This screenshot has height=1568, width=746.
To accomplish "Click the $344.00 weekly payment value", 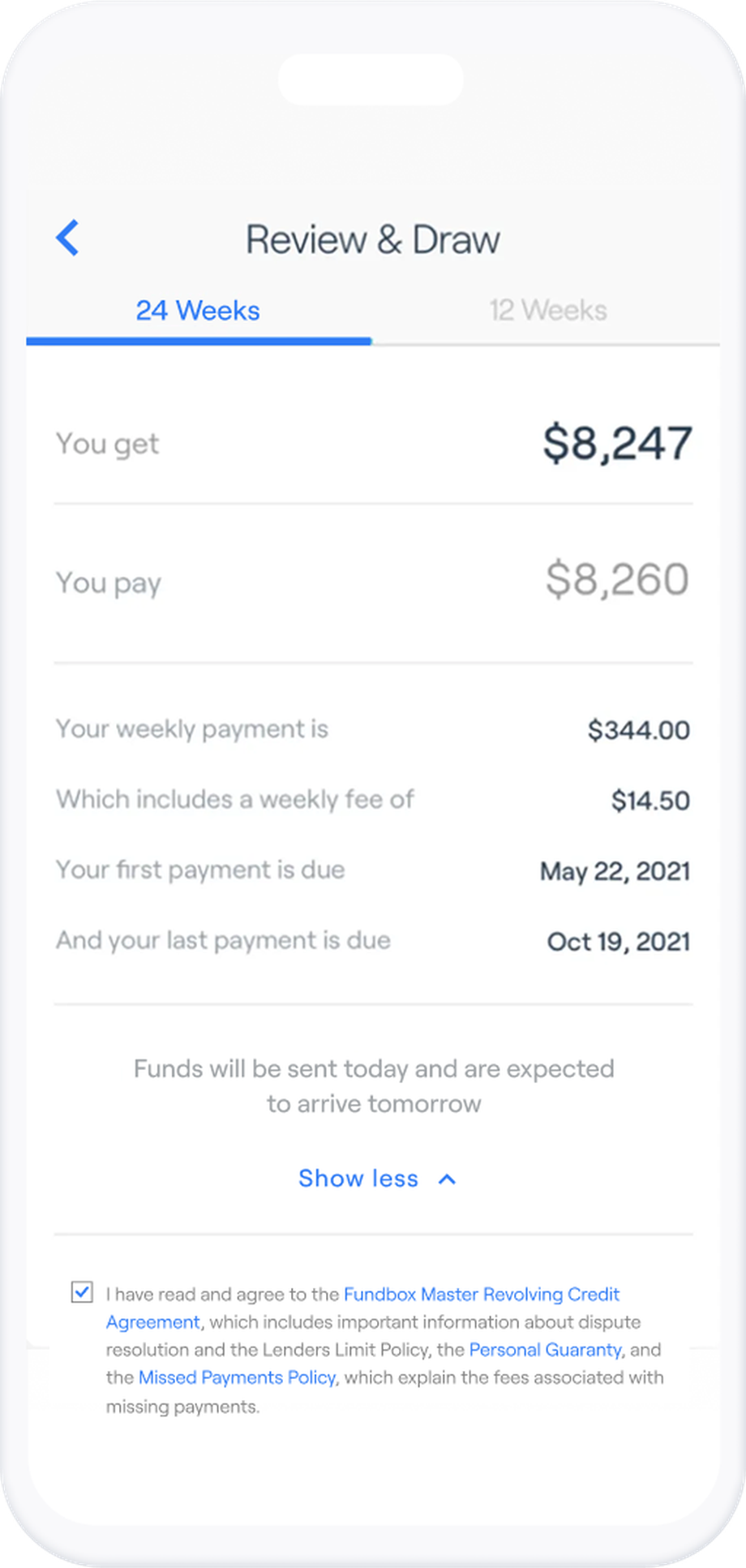I will point(639,730).
